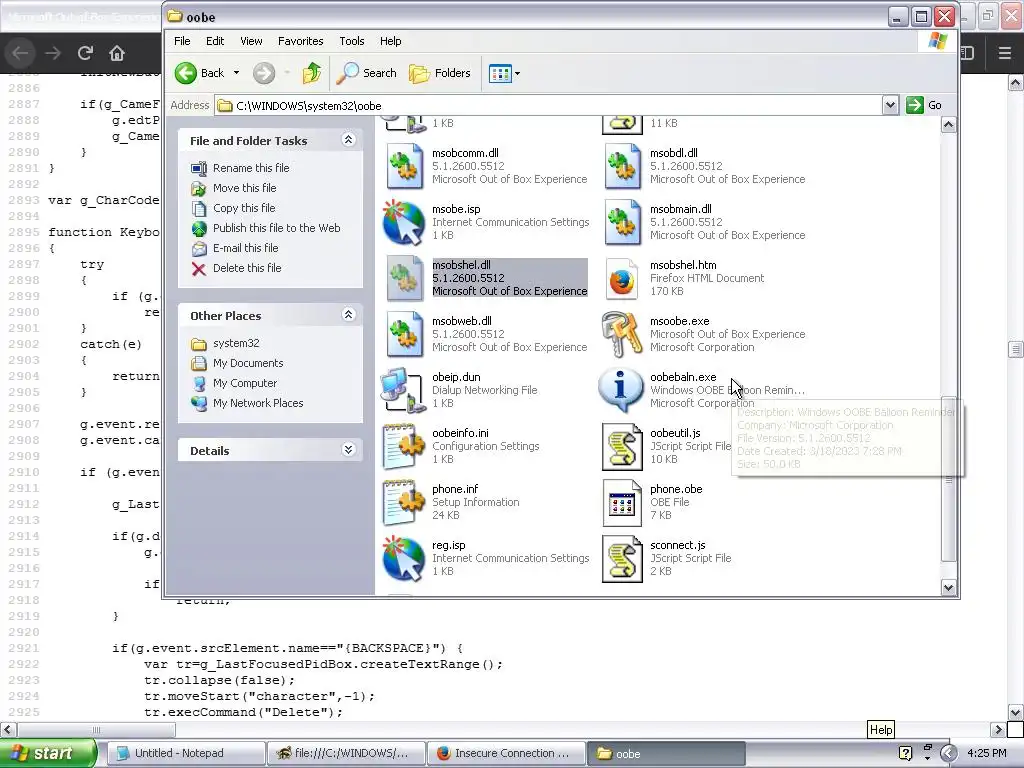Go to My Computer in Other Places
Screen dimensions: 1024x768
point(245,383)
